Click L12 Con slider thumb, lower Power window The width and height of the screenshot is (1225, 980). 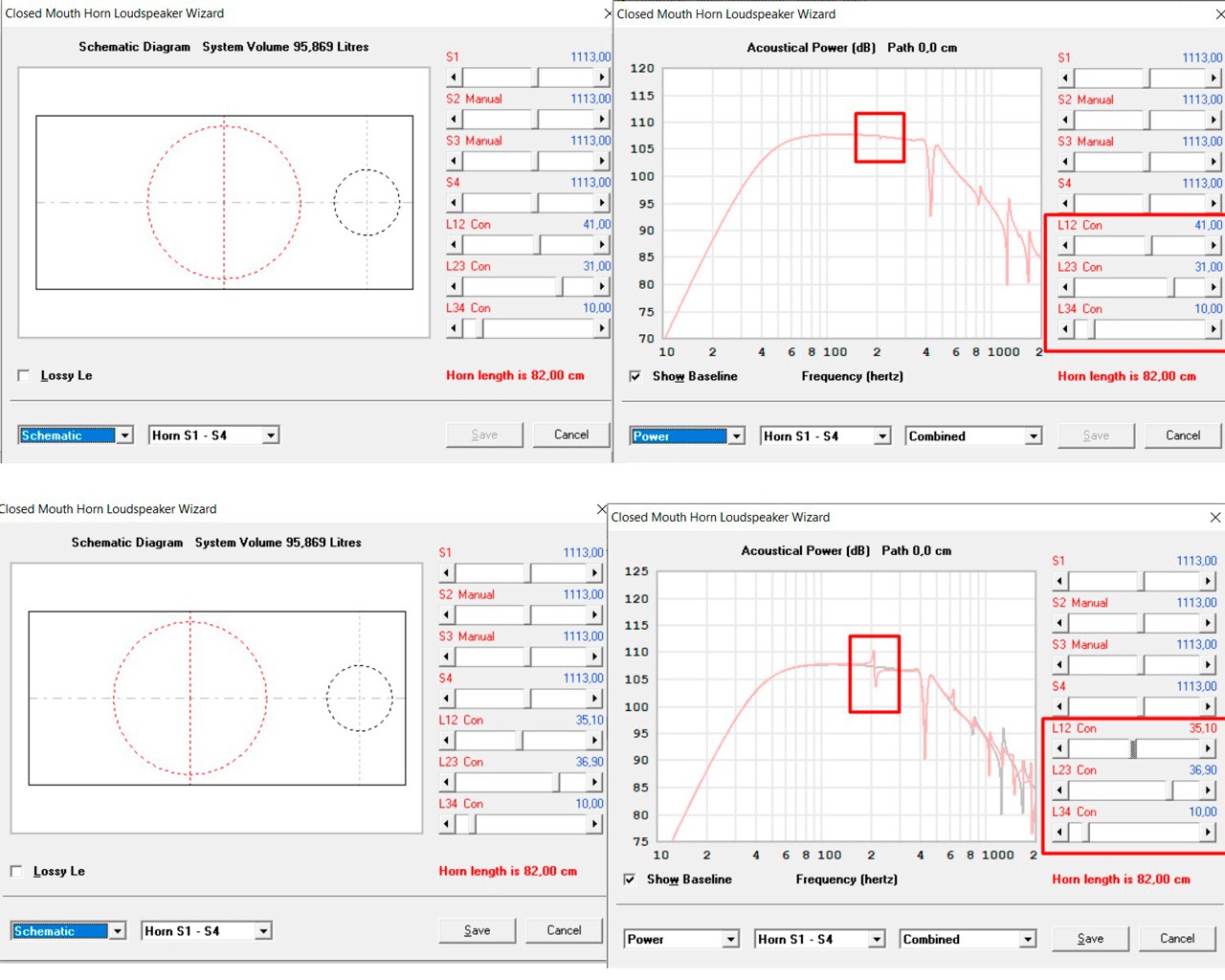(1134, 749)
